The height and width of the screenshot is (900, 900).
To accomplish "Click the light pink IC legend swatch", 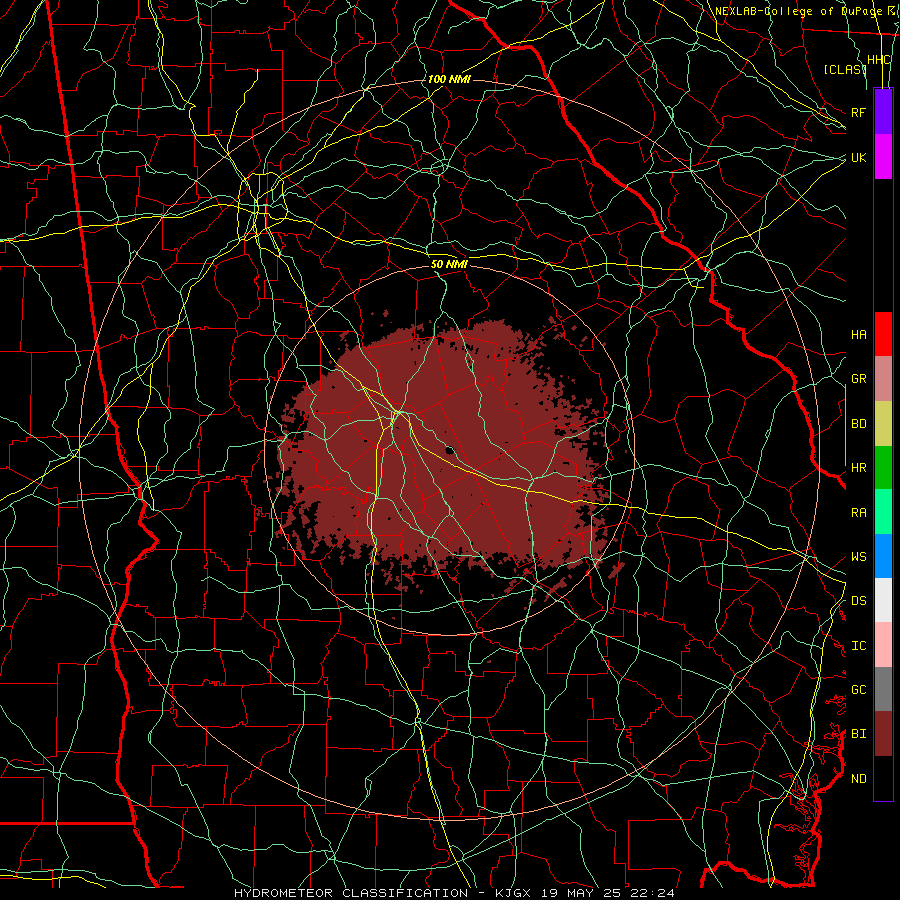I will (883, 645).
